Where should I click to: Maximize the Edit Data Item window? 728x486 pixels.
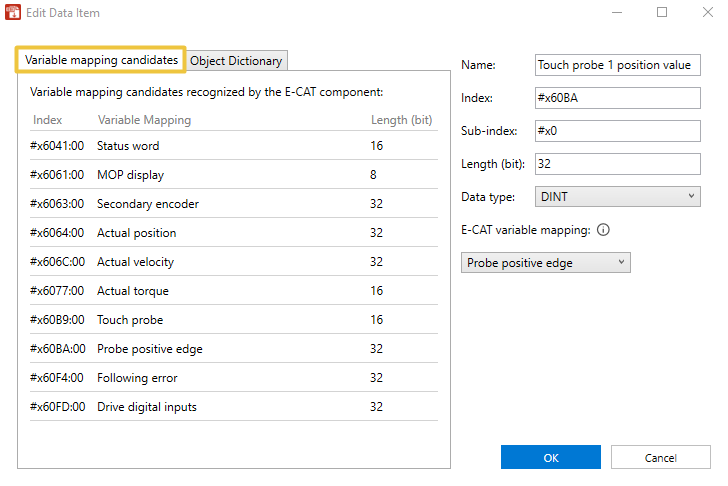point(661,13)
